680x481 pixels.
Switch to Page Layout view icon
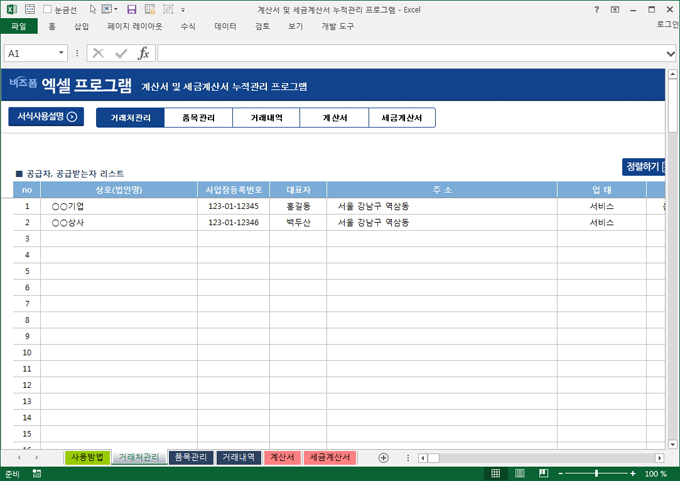click(520, 474)
